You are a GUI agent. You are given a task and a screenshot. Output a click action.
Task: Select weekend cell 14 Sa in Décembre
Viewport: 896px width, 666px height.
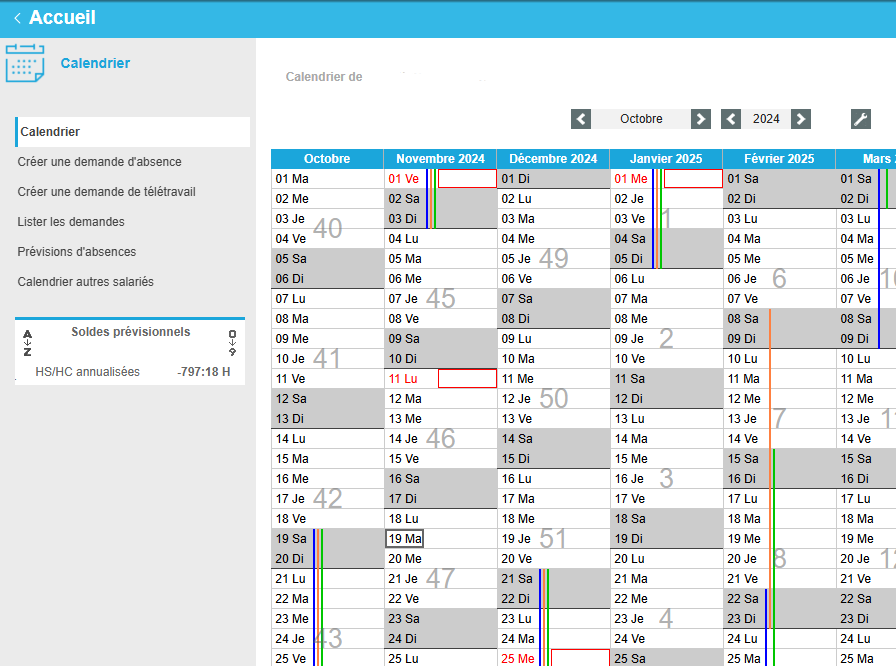[553, 439]
